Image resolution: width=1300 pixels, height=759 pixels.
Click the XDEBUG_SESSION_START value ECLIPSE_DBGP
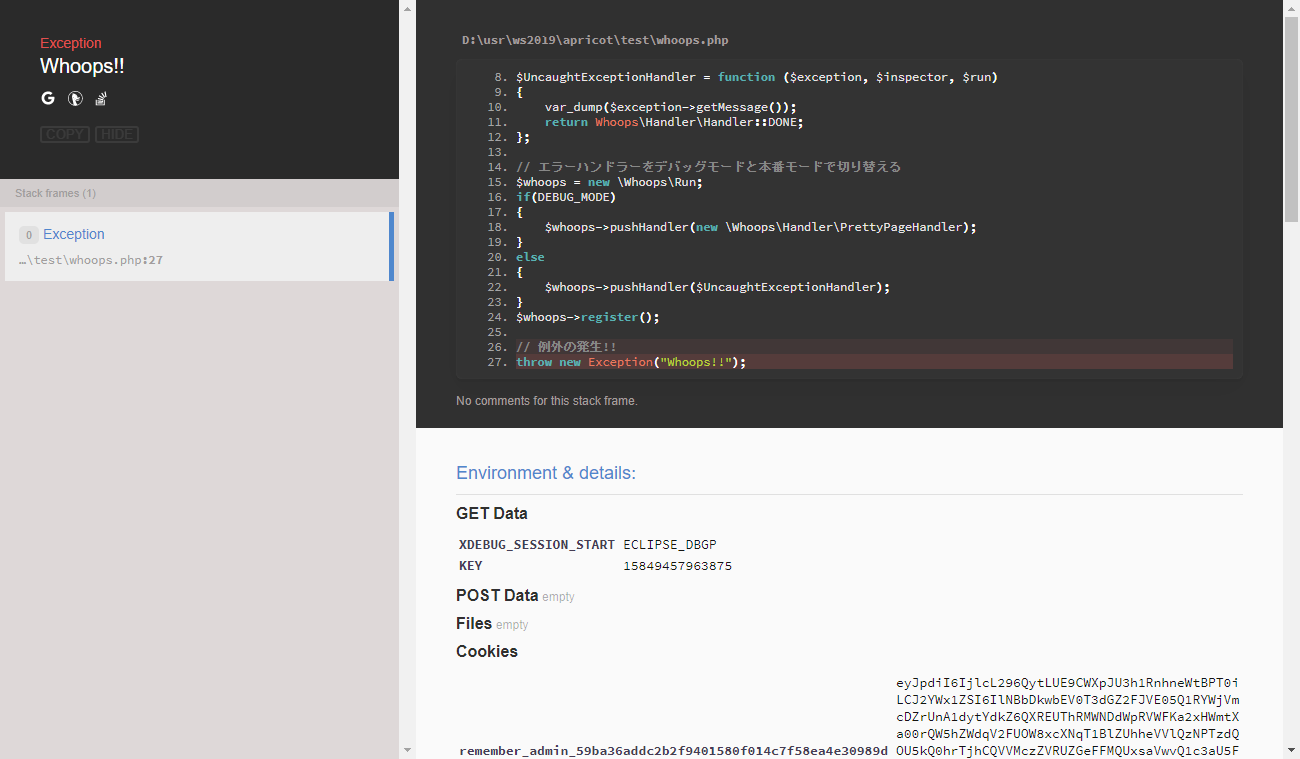pyautogui.click(x=669, y=545)
